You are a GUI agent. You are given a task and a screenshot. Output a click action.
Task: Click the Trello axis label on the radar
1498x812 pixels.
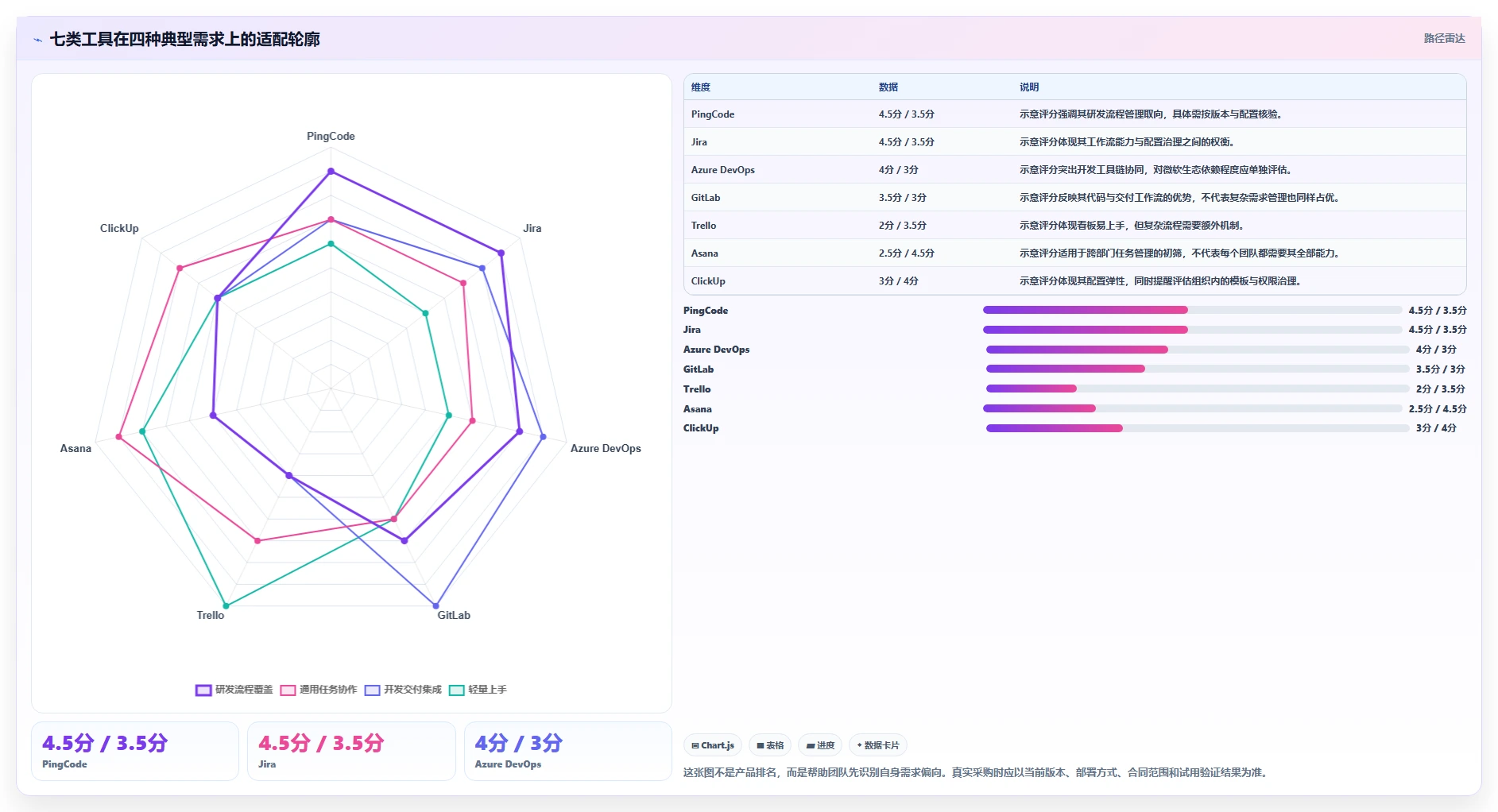(211, 615)
